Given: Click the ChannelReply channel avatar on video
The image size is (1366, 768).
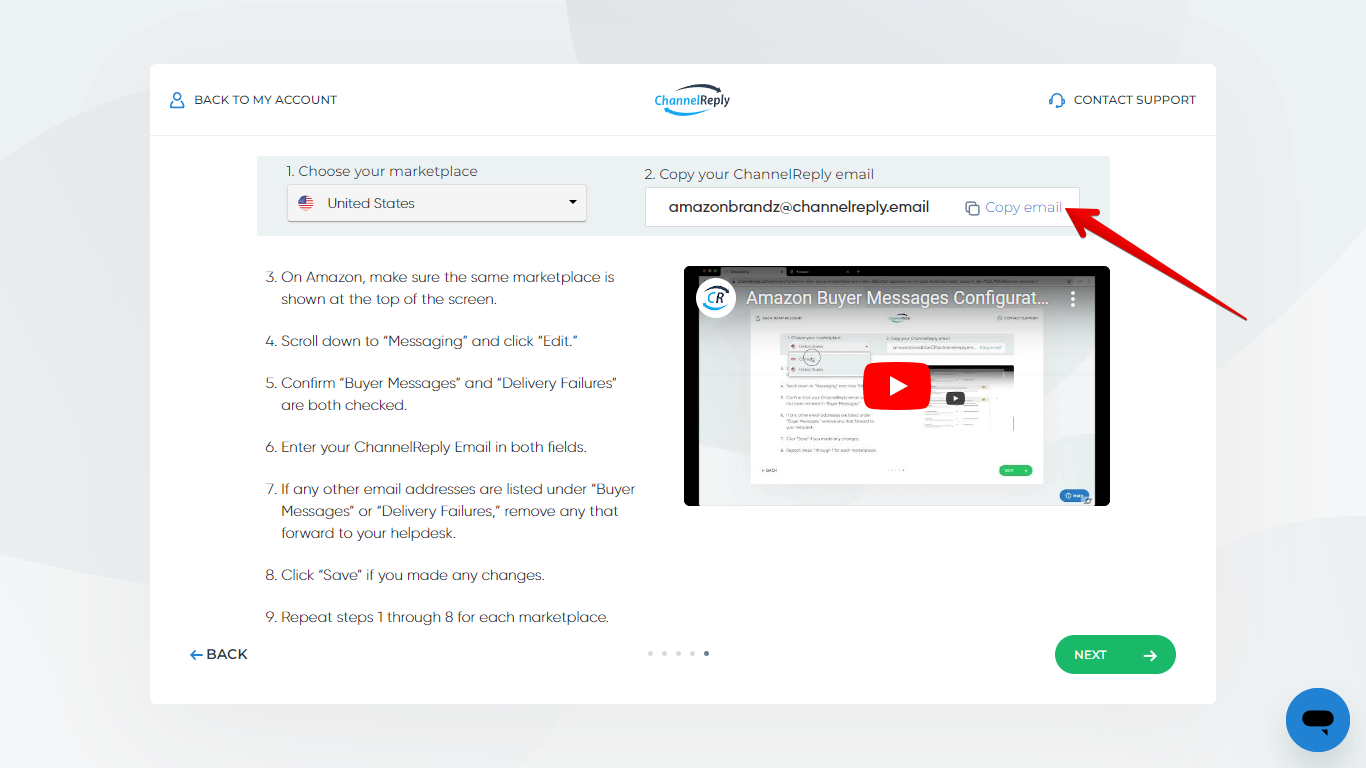Looking at the screenshot, I should point(717,298).
